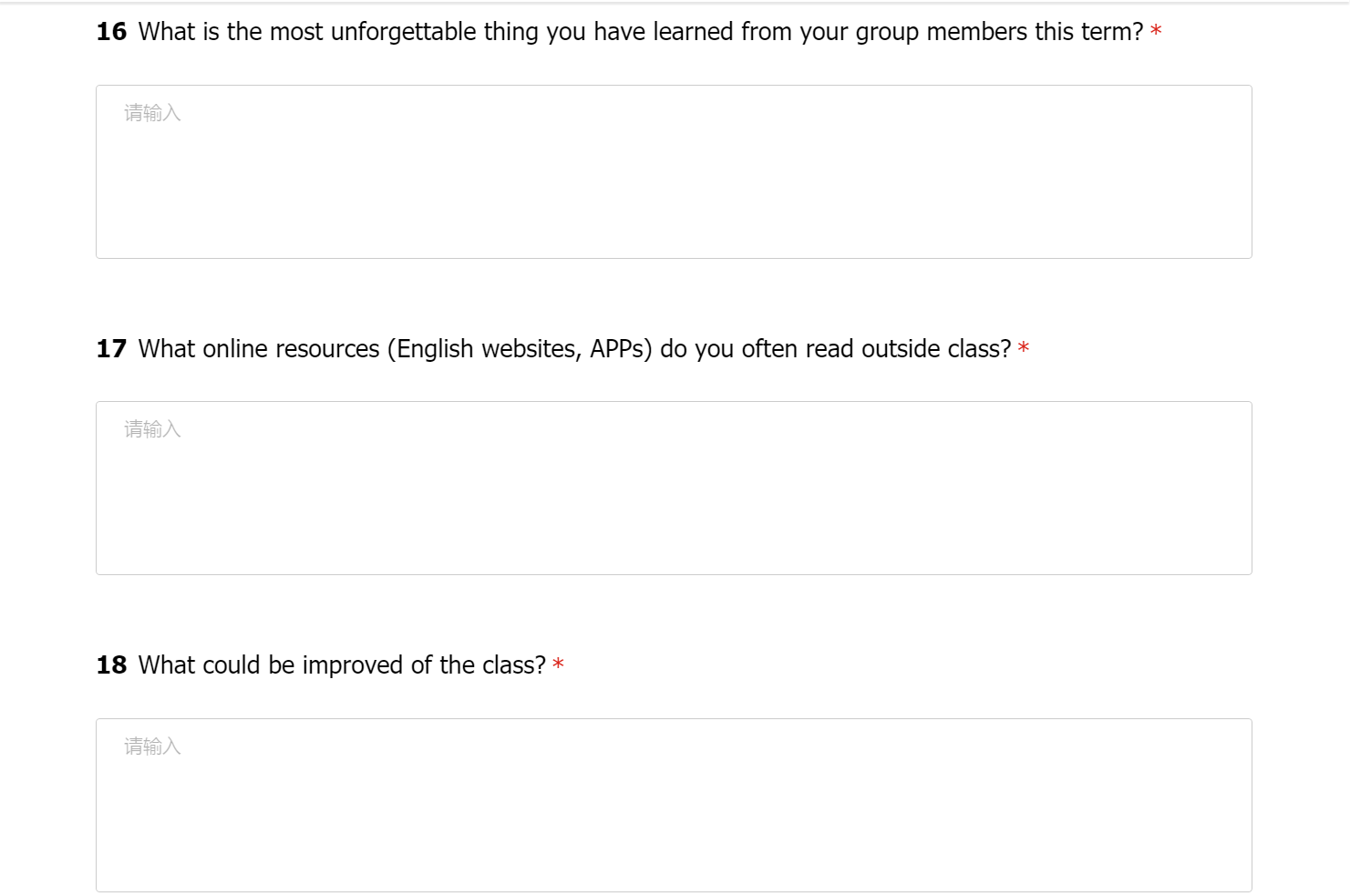Click the question 16 answer text box

click(674, 172)
